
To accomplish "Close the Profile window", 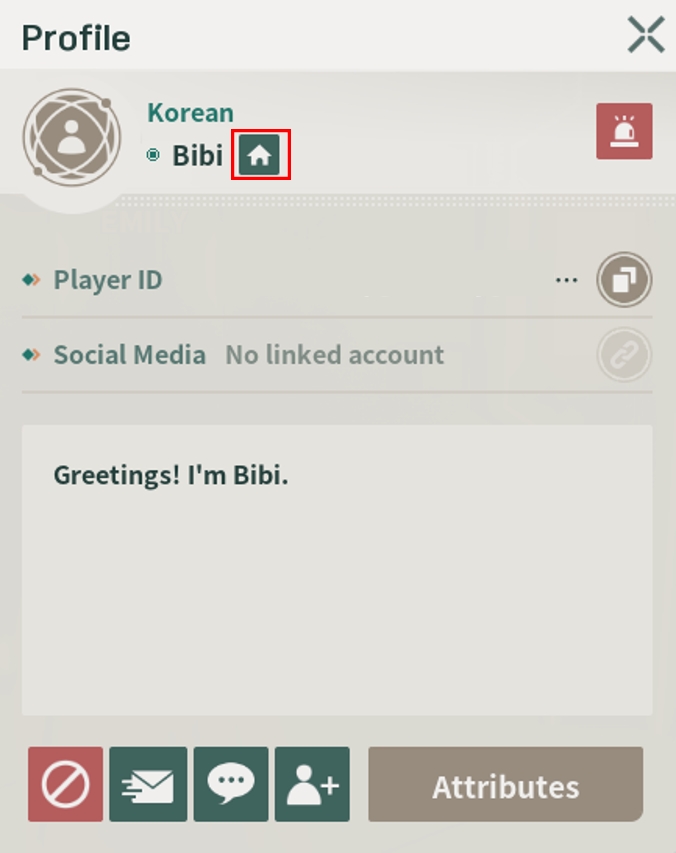I will pyautogui.click(x=646, y=35).
